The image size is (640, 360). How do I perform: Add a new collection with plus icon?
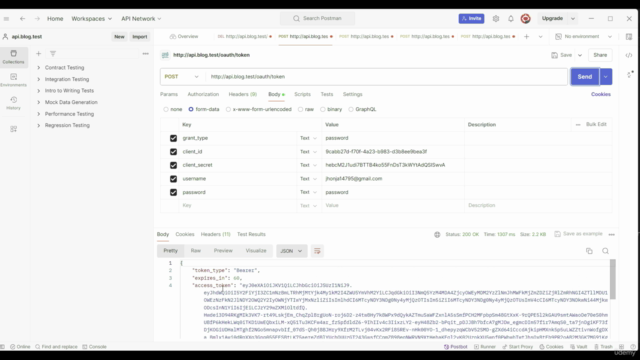[38, 53]
